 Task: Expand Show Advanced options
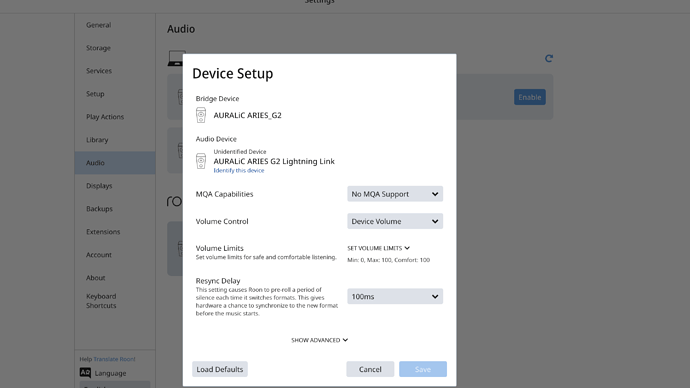(319, 340)
